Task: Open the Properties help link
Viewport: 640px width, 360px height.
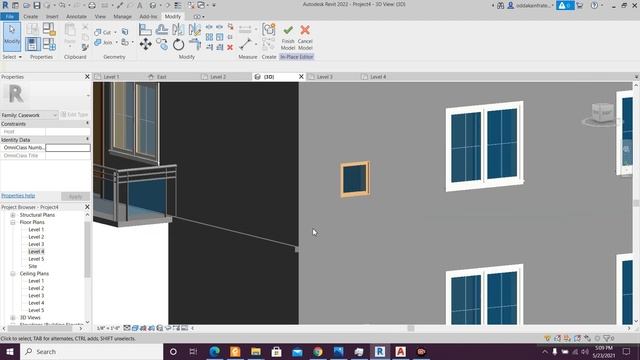Action: click(18, 196)
